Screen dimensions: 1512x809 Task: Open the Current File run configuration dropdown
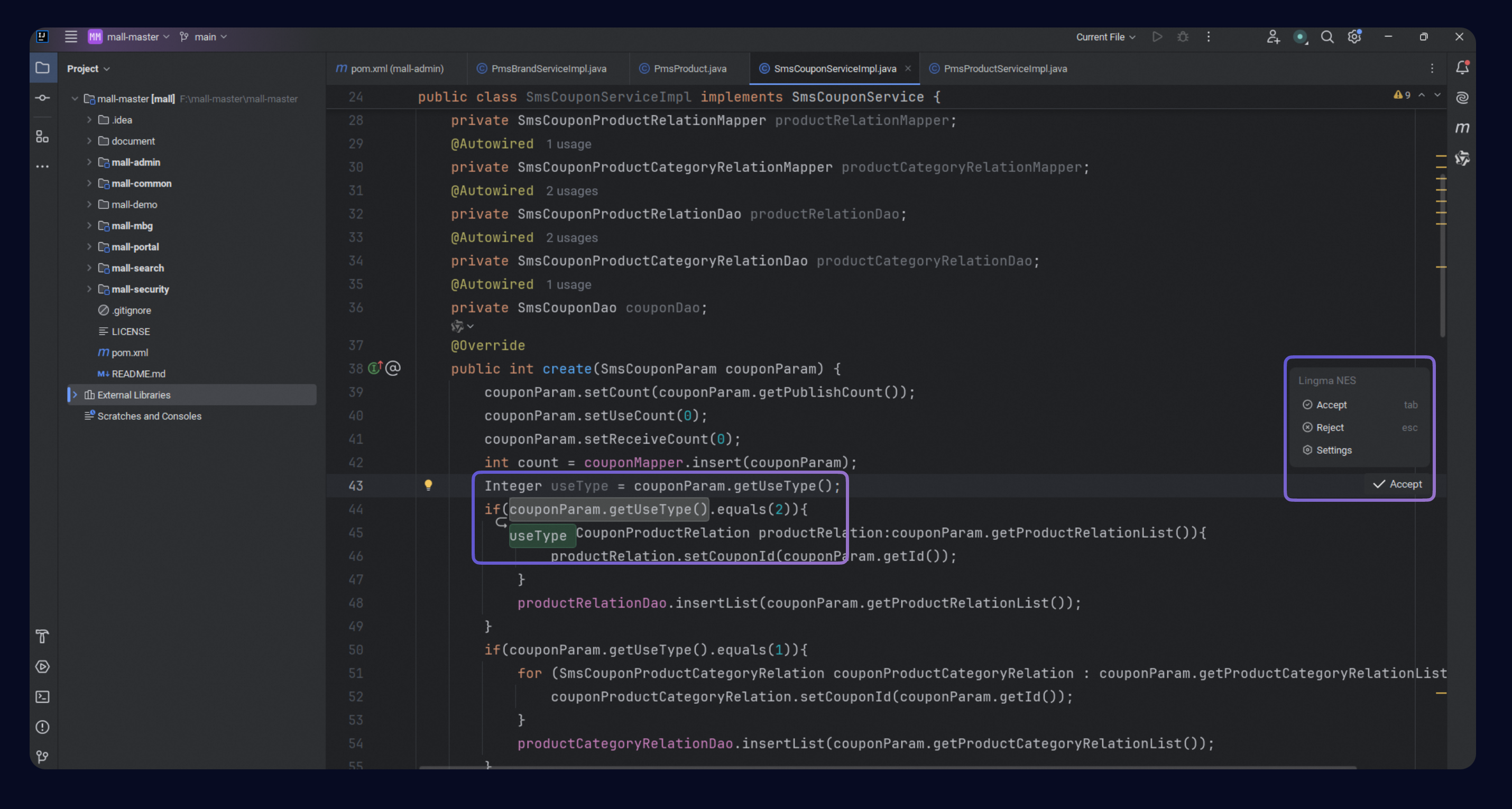pos(1105,37)
